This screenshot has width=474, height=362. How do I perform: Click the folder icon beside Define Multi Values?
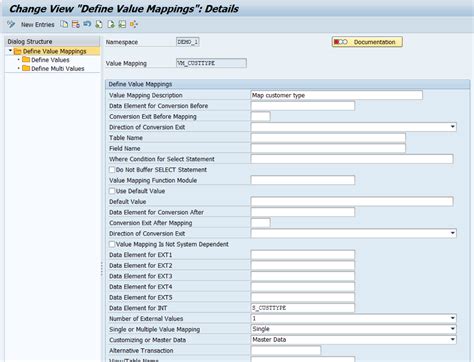click(26, 68)
